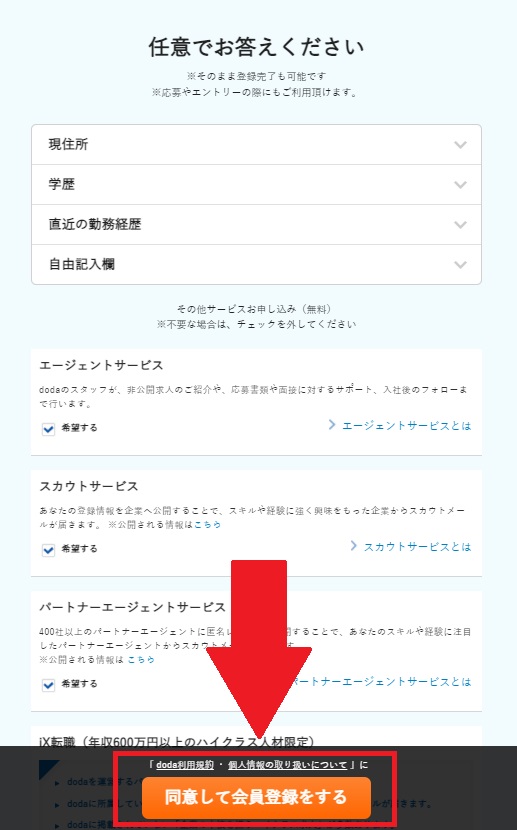
Task: Expand the 自由記入欄 section chevron
Action: (x=460, y=265)
